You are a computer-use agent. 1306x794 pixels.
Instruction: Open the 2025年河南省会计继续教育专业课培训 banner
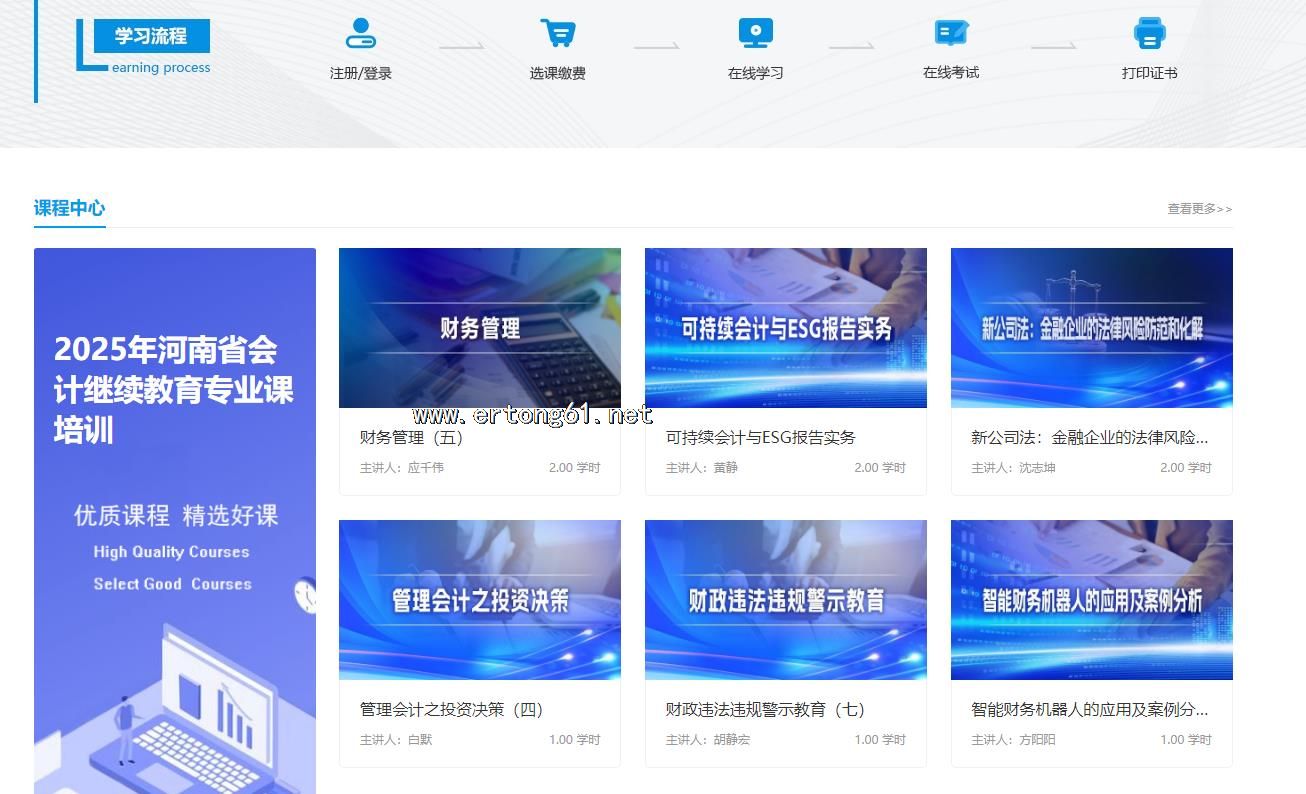pyautogui.click(x=175, y=520)
